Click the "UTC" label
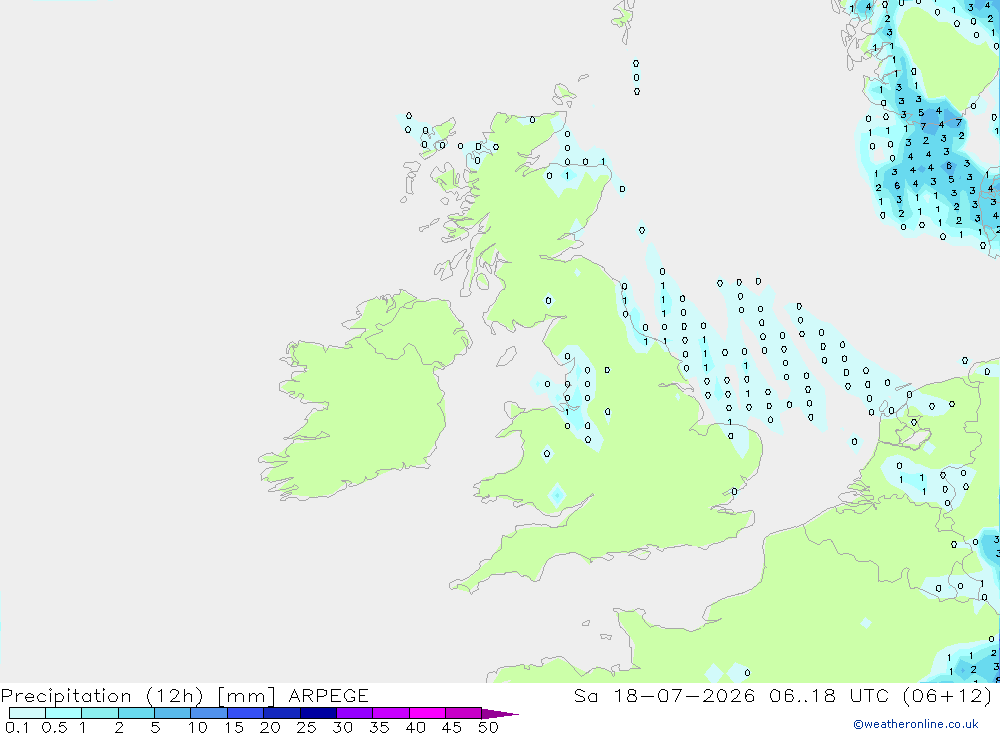This screenshot has width=1000, height=733. 869,695
